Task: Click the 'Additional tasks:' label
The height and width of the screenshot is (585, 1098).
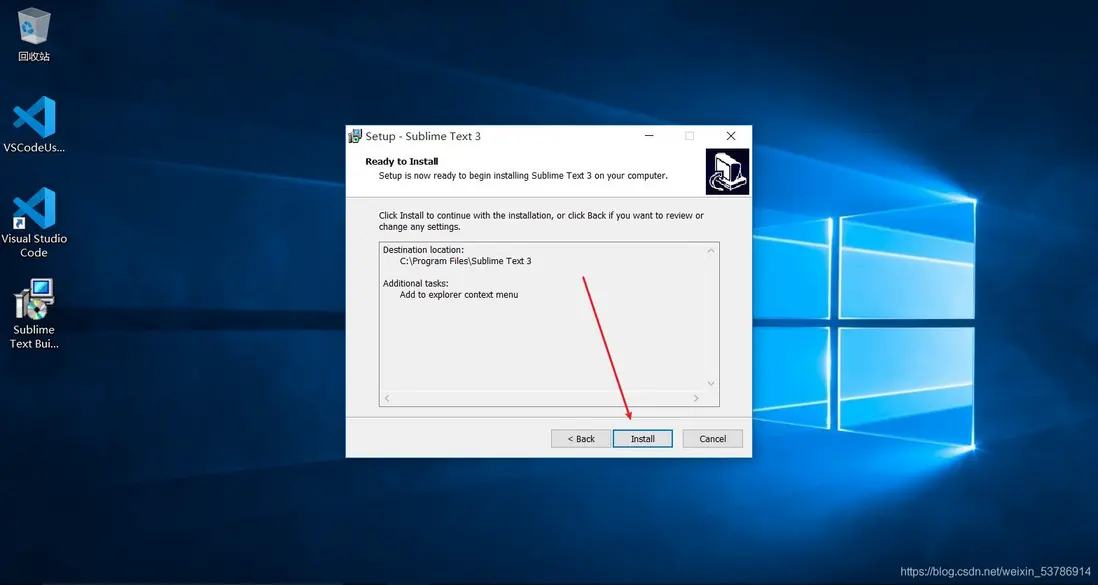Action: pos(415,283)
